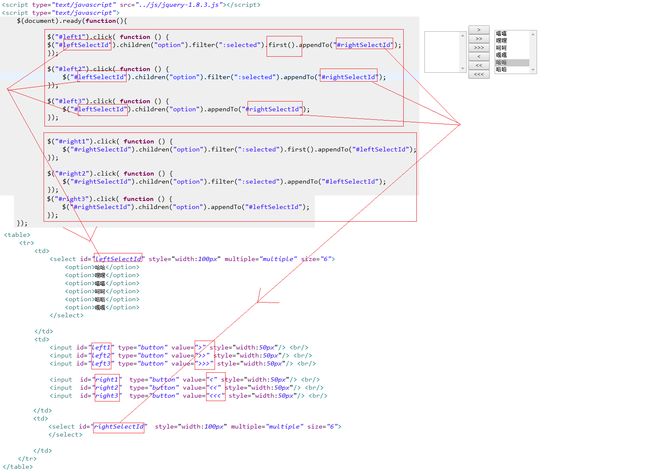Image resolution: width=650 pixels, height=473 pixels.
Task: Click the $("#right3").click( function line
Action: (x=110, y=199)
